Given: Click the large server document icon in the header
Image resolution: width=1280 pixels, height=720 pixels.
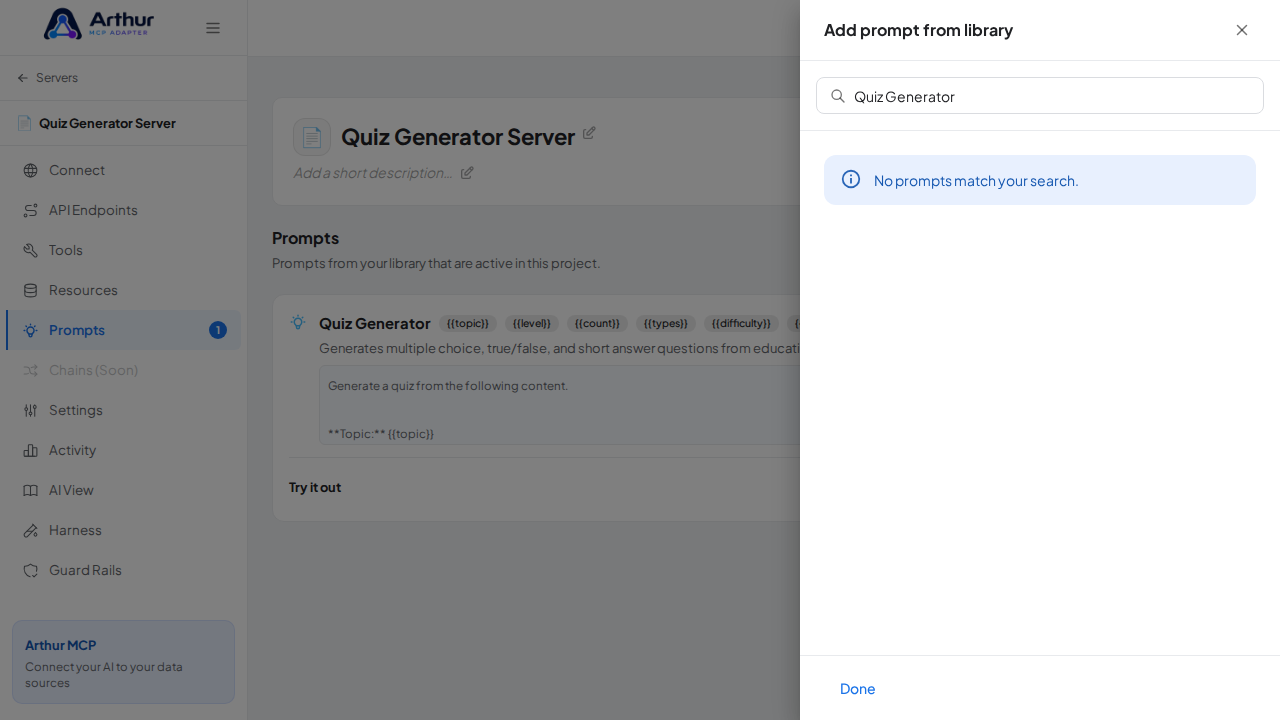Looking at the screenshot, I should click(x=312, y=137).
